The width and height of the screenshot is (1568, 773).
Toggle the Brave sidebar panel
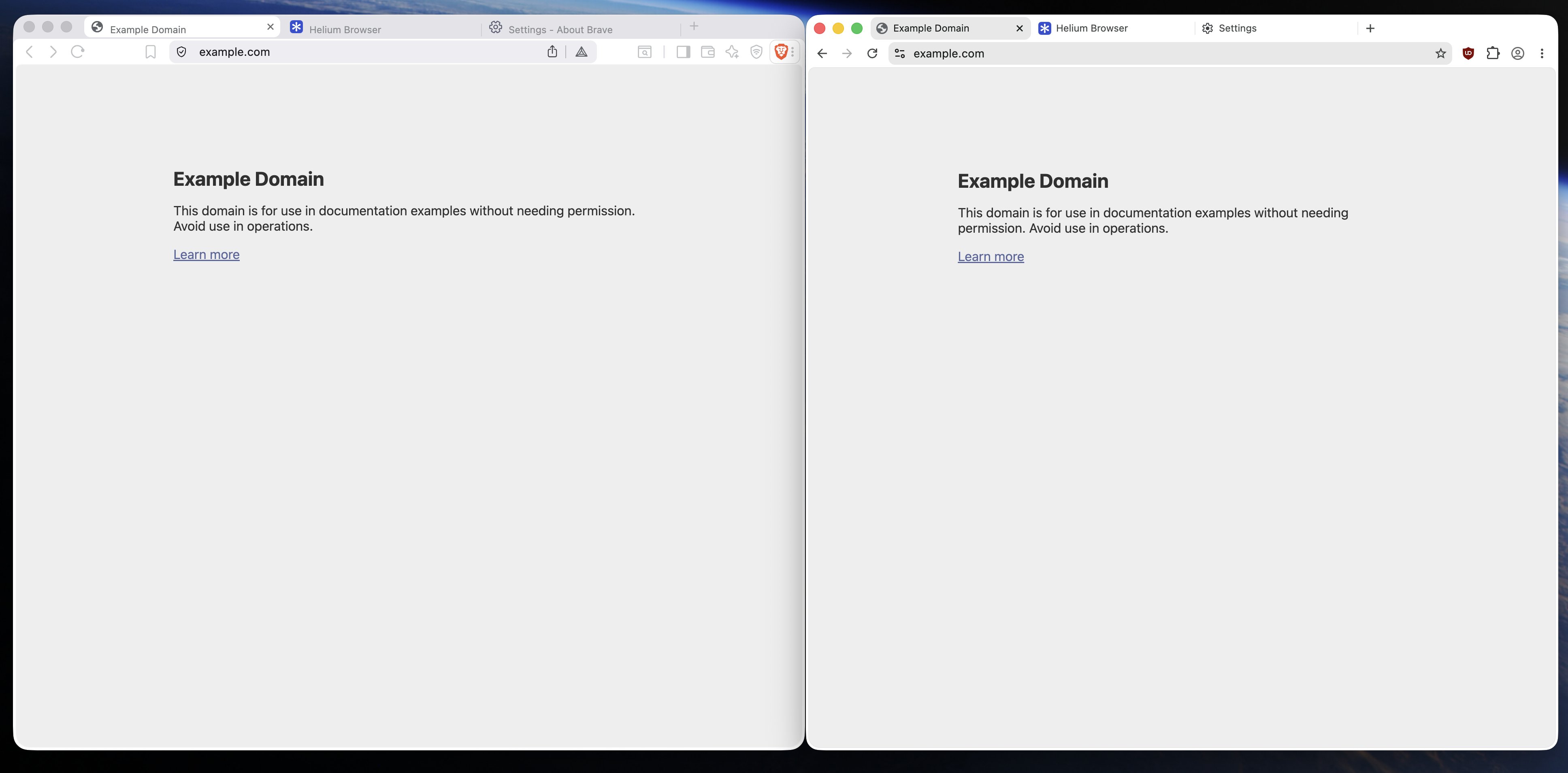(684, 52)
